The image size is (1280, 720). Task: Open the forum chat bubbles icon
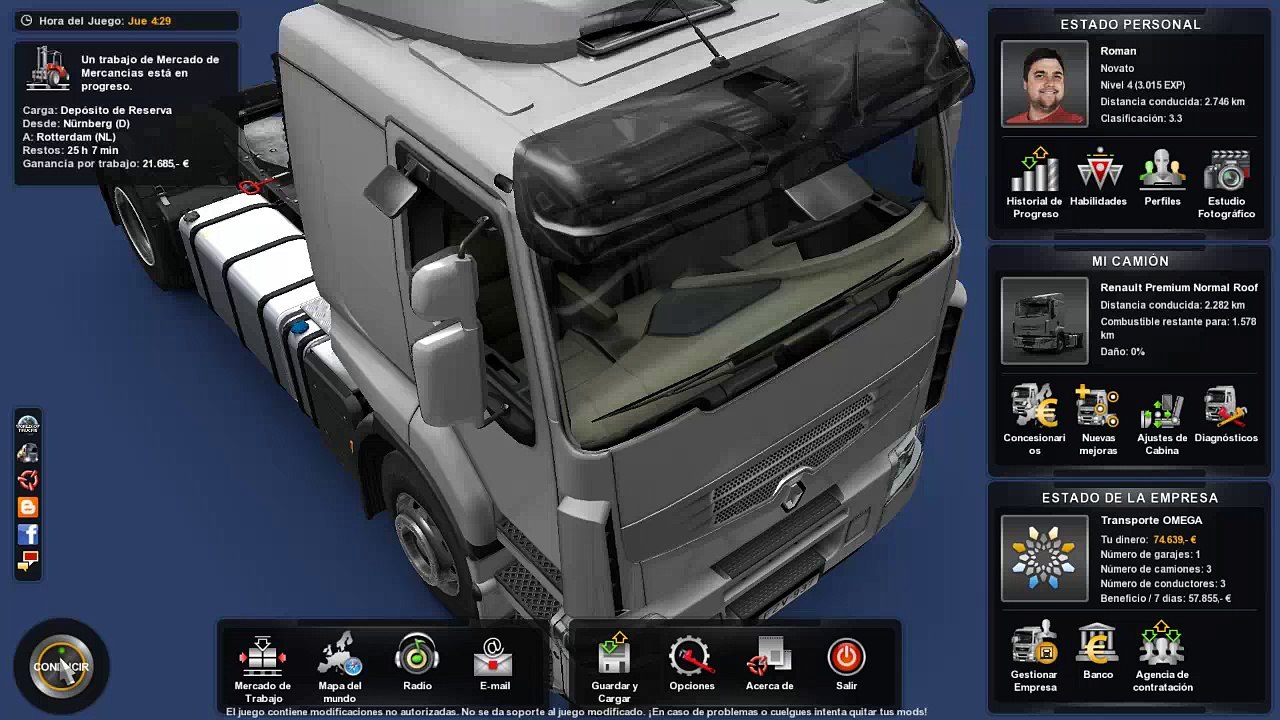[x=28, y=561]
